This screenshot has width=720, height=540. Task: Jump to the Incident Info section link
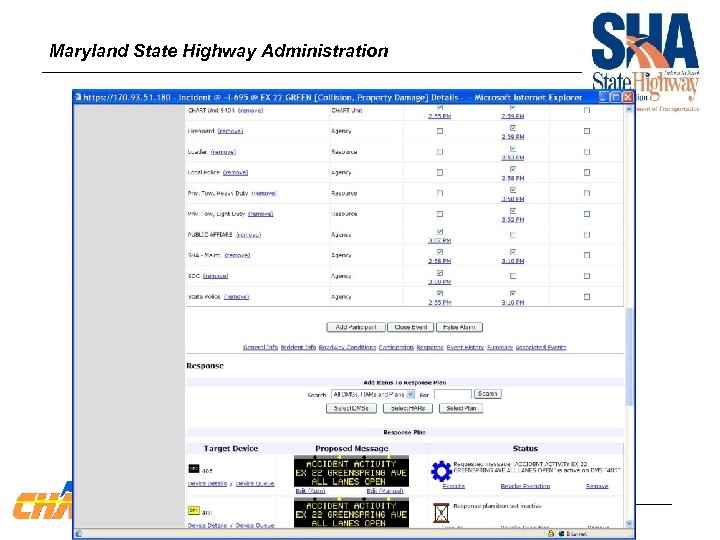(x=298, y=347)
